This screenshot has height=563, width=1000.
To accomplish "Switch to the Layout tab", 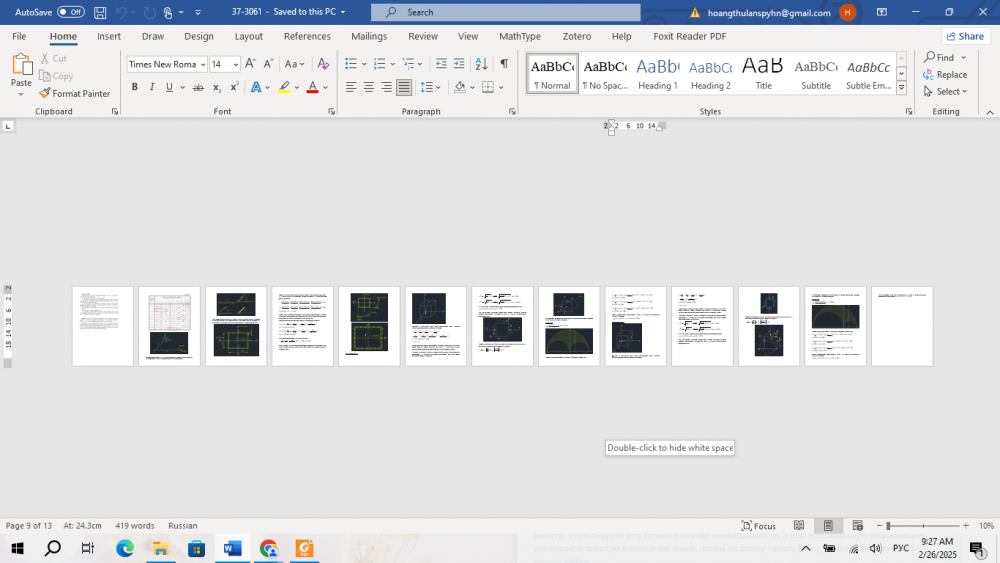I will 248,36.
